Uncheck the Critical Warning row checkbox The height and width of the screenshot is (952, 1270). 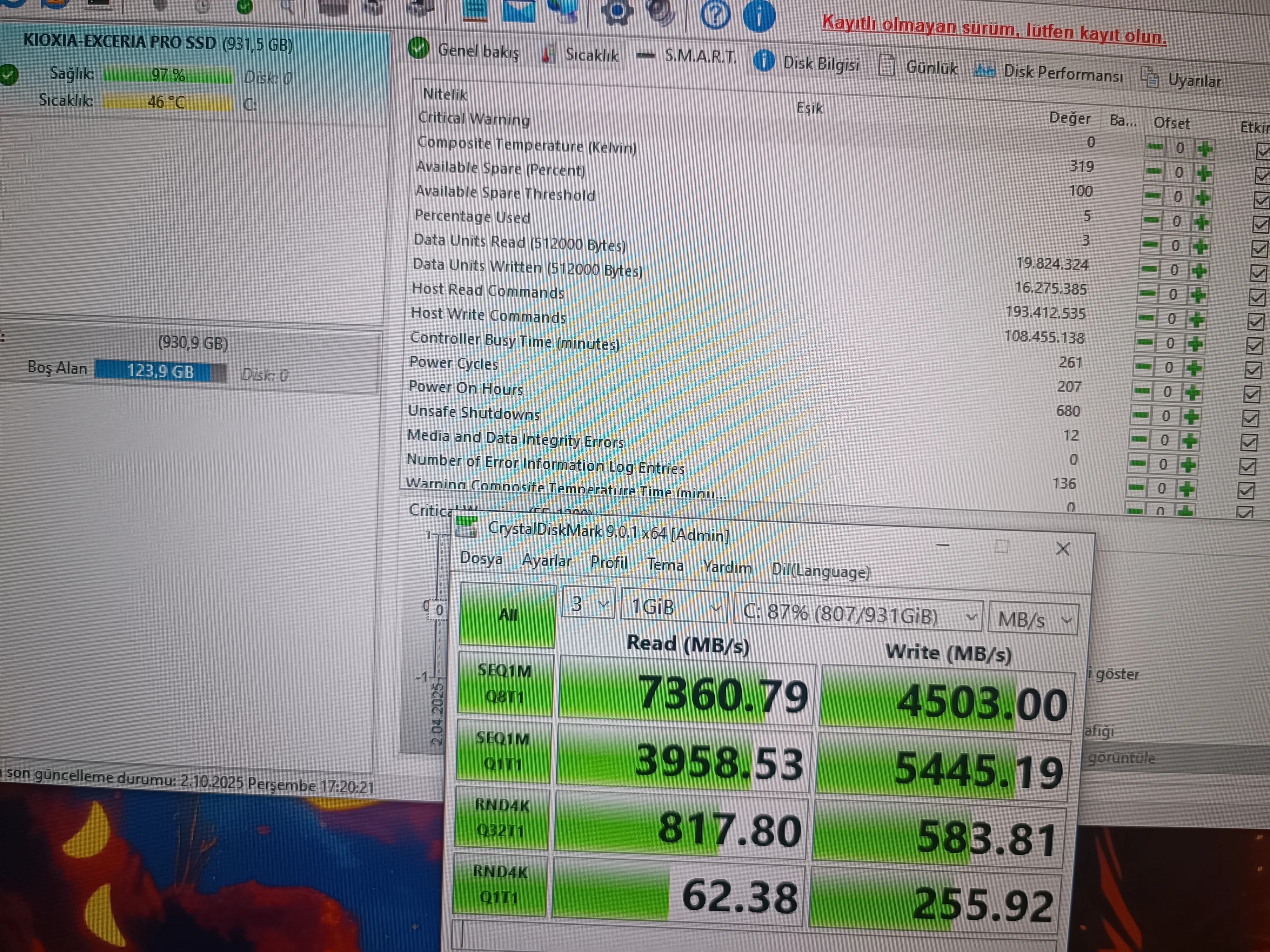pos(1262,151)
